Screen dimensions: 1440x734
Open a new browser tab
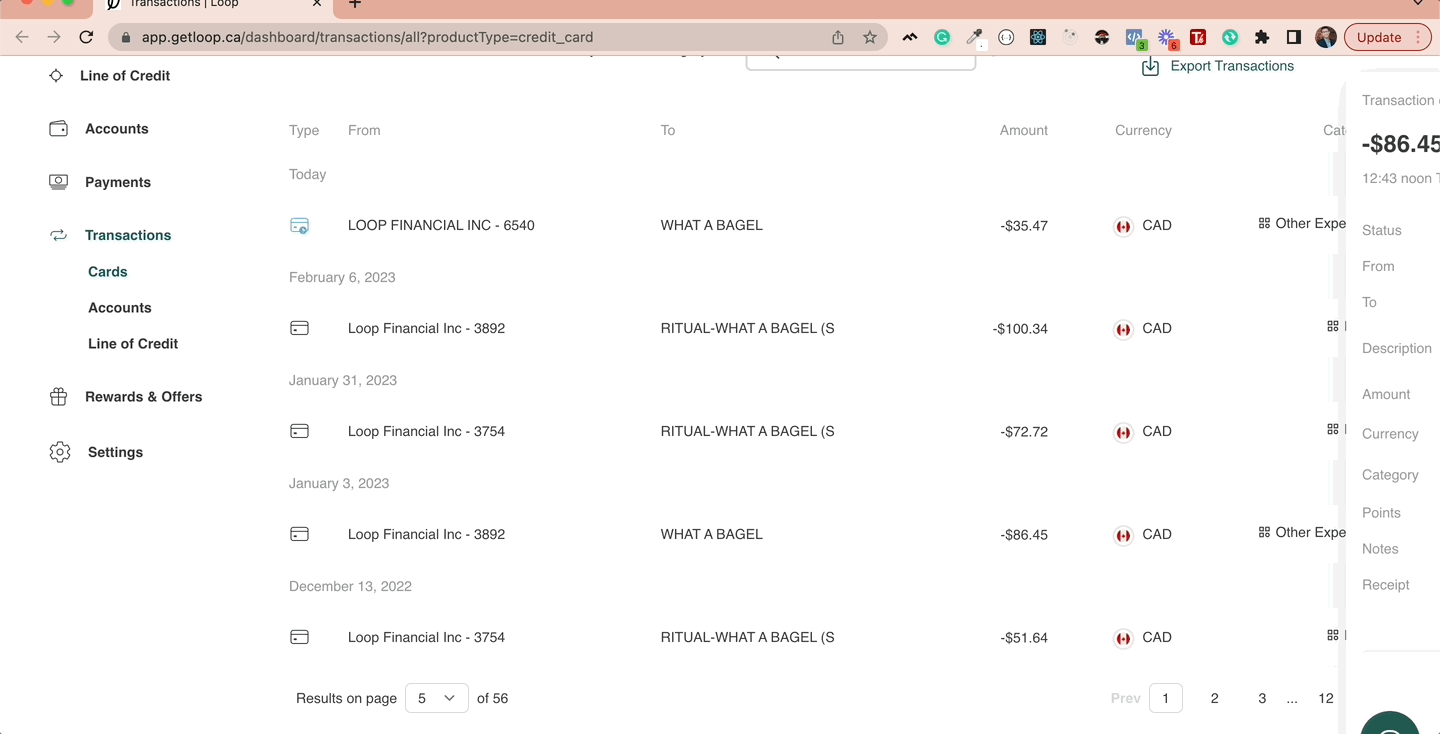click(x=355, y=5)
